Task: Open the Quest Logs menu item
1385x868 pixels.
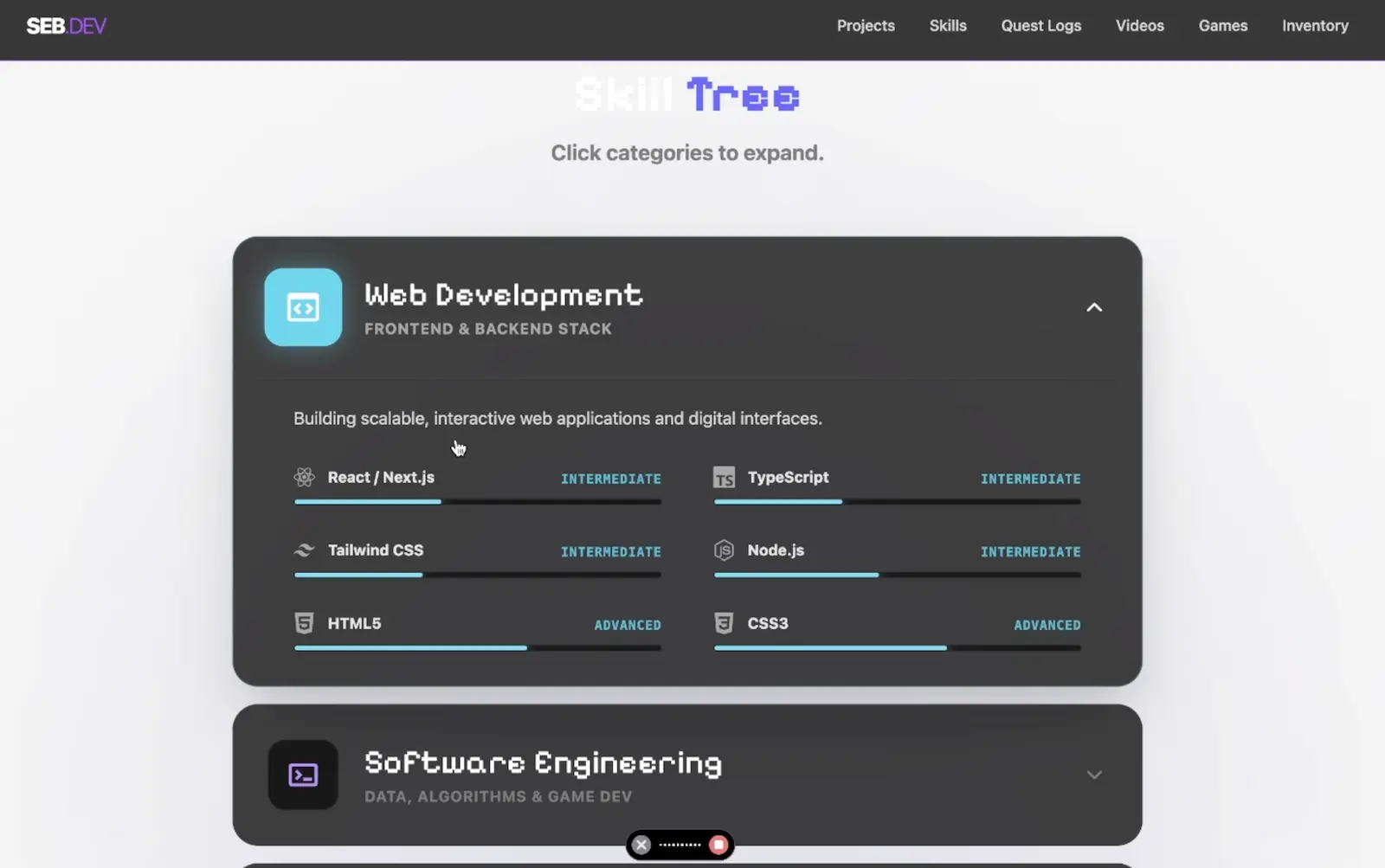Action: coord(1040,26)
